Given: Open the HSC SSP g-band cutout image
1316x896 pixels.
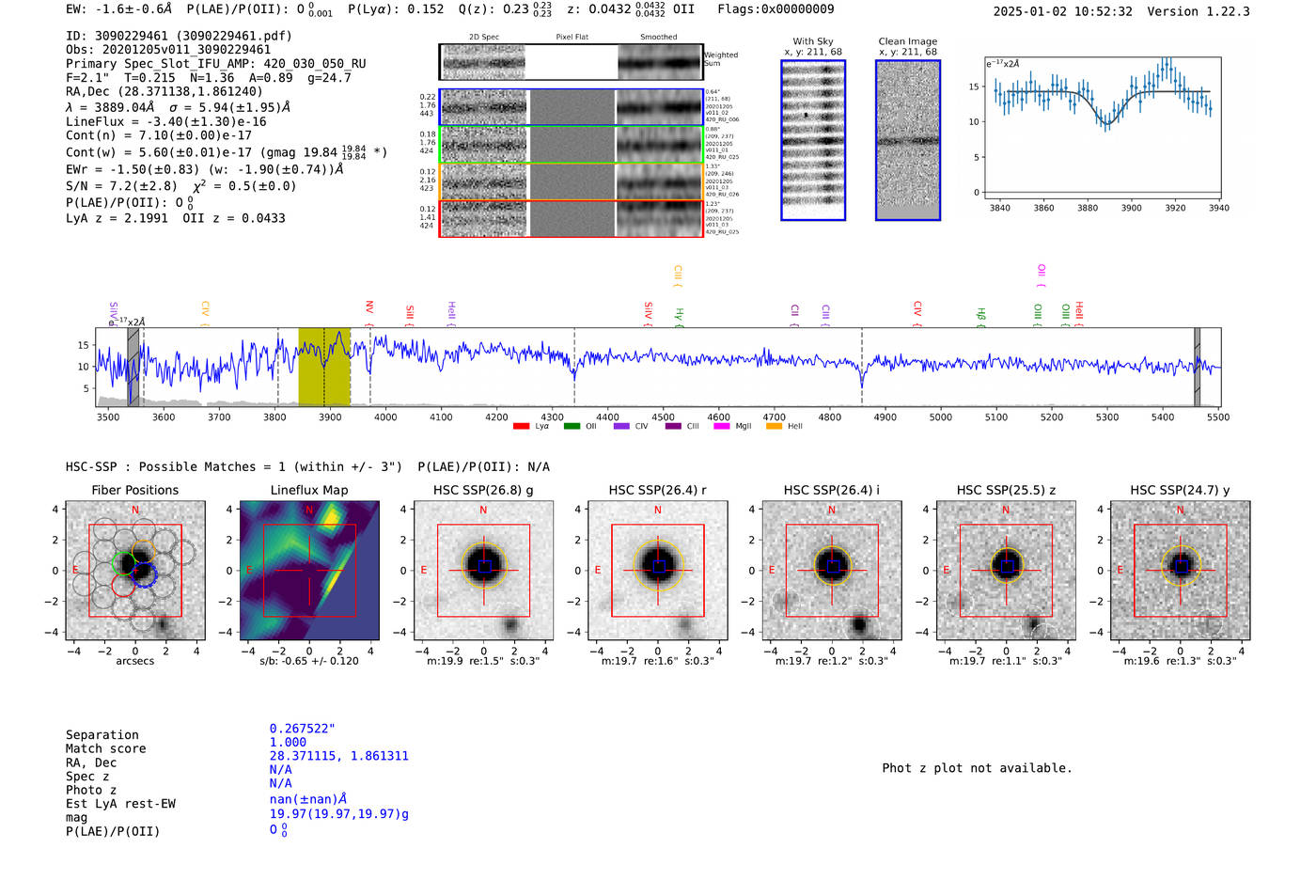Looking at the screenshot, I should 483,570.
